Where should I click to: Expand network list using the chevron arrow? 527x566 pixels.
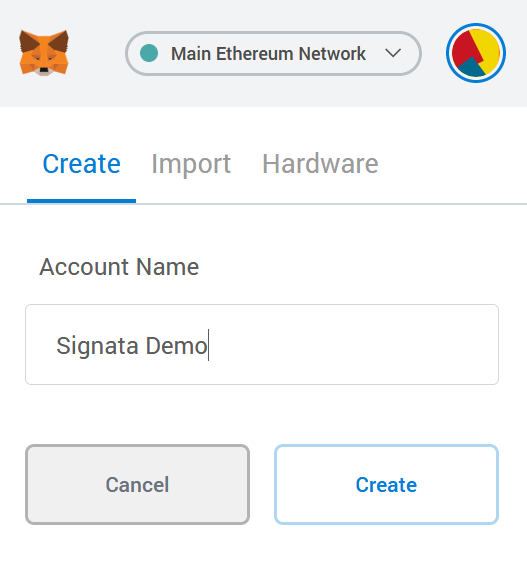[393, 53]
